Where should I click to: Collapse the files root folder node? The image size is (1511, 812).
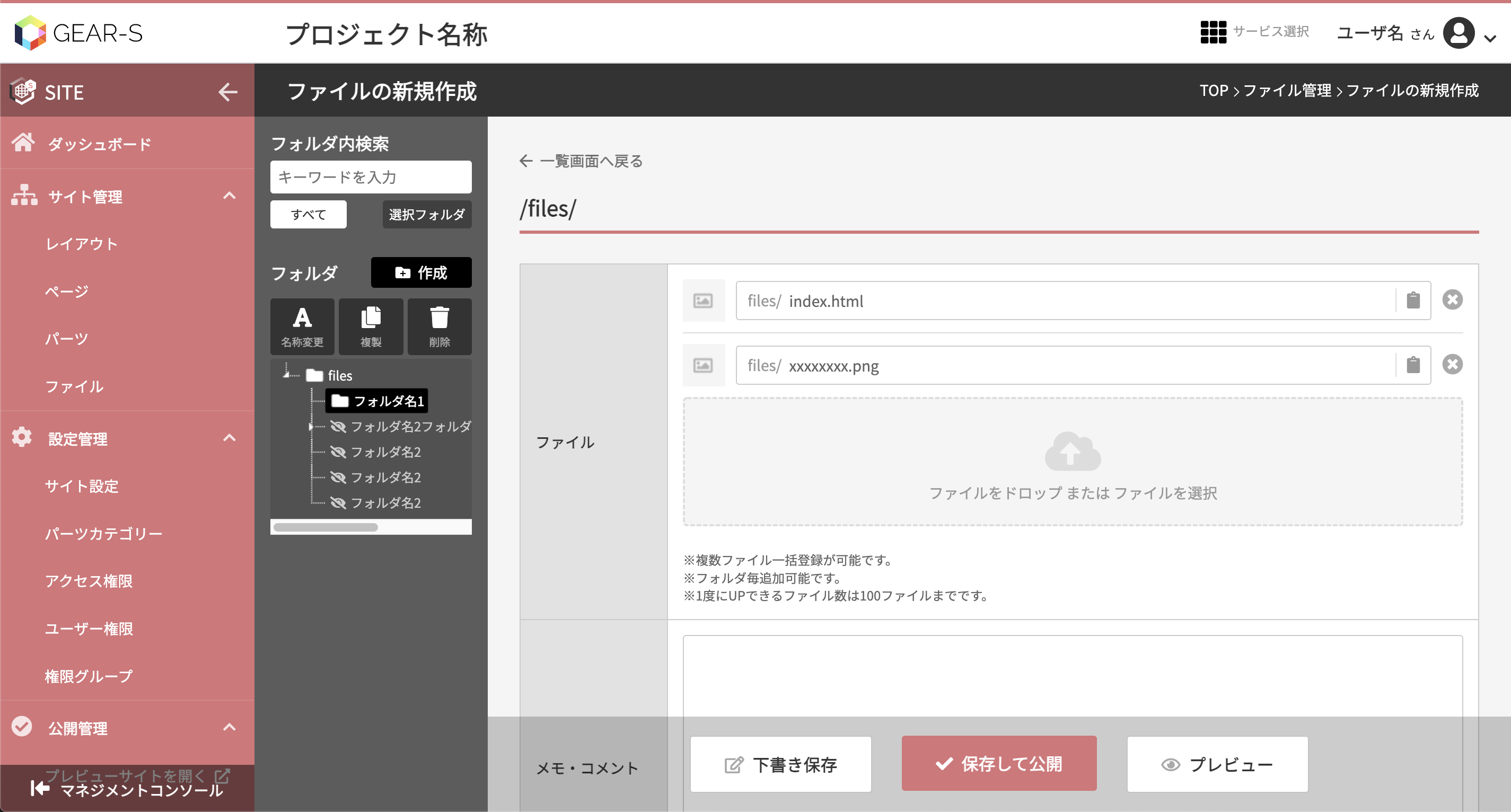point(287,375)
